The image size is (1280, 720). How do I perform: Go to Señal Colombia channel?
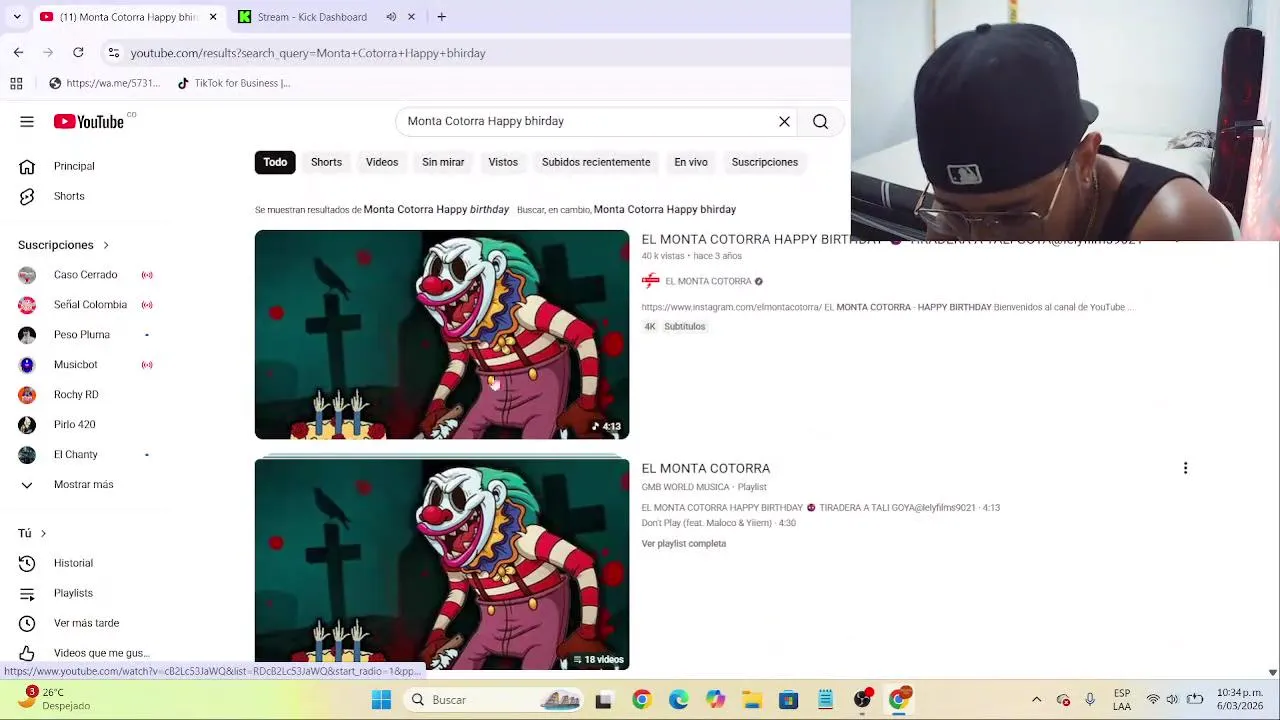90,305
